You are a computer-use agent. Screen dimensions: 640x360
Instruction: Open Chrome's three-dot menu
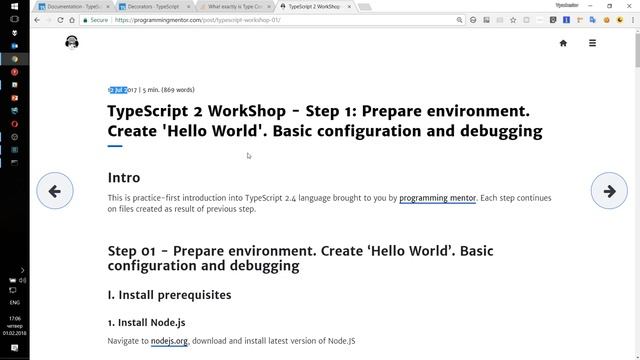[x=633, y=20]
